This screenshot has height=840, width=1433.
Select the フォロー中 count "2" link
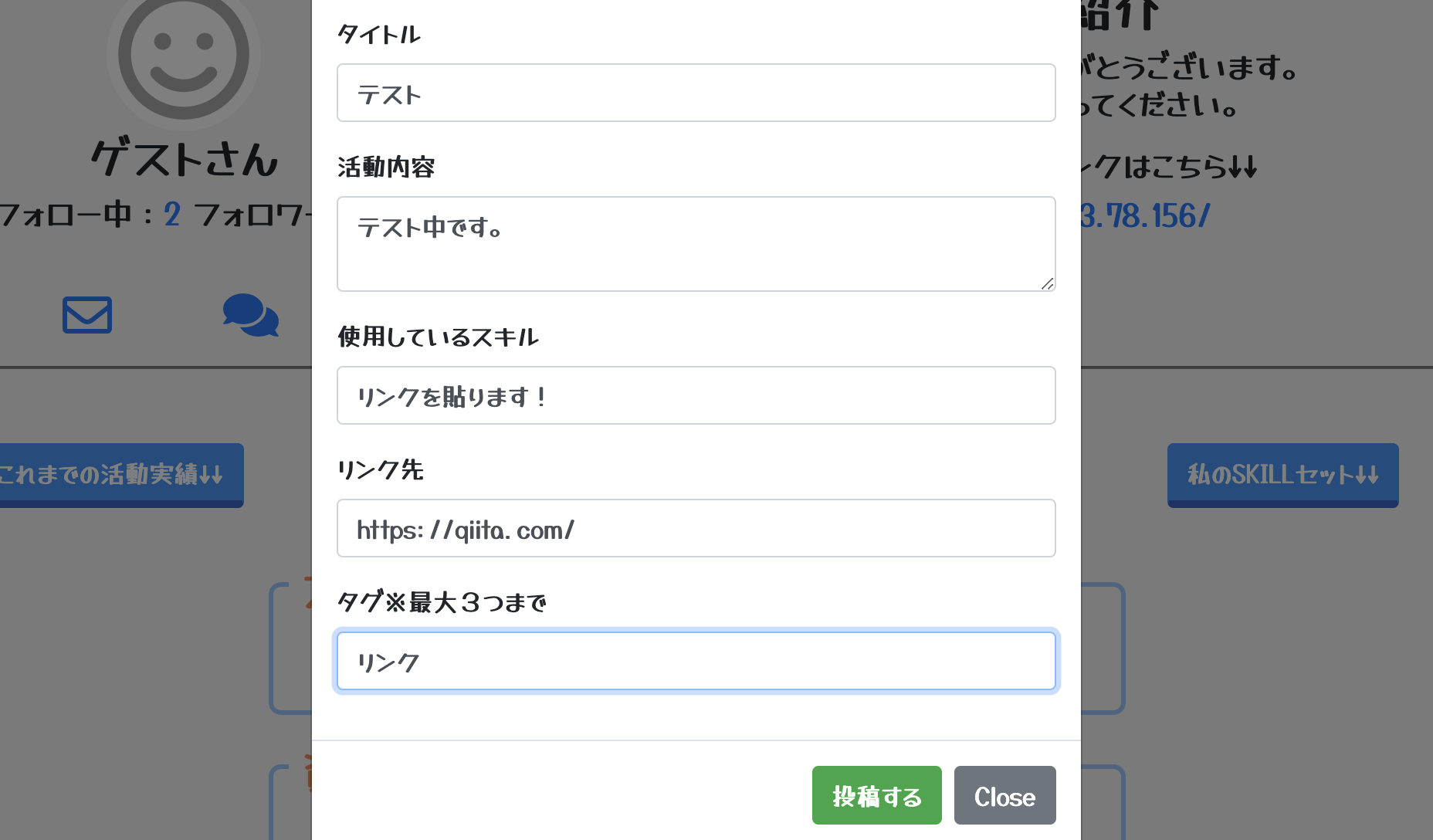click(171, 215)
